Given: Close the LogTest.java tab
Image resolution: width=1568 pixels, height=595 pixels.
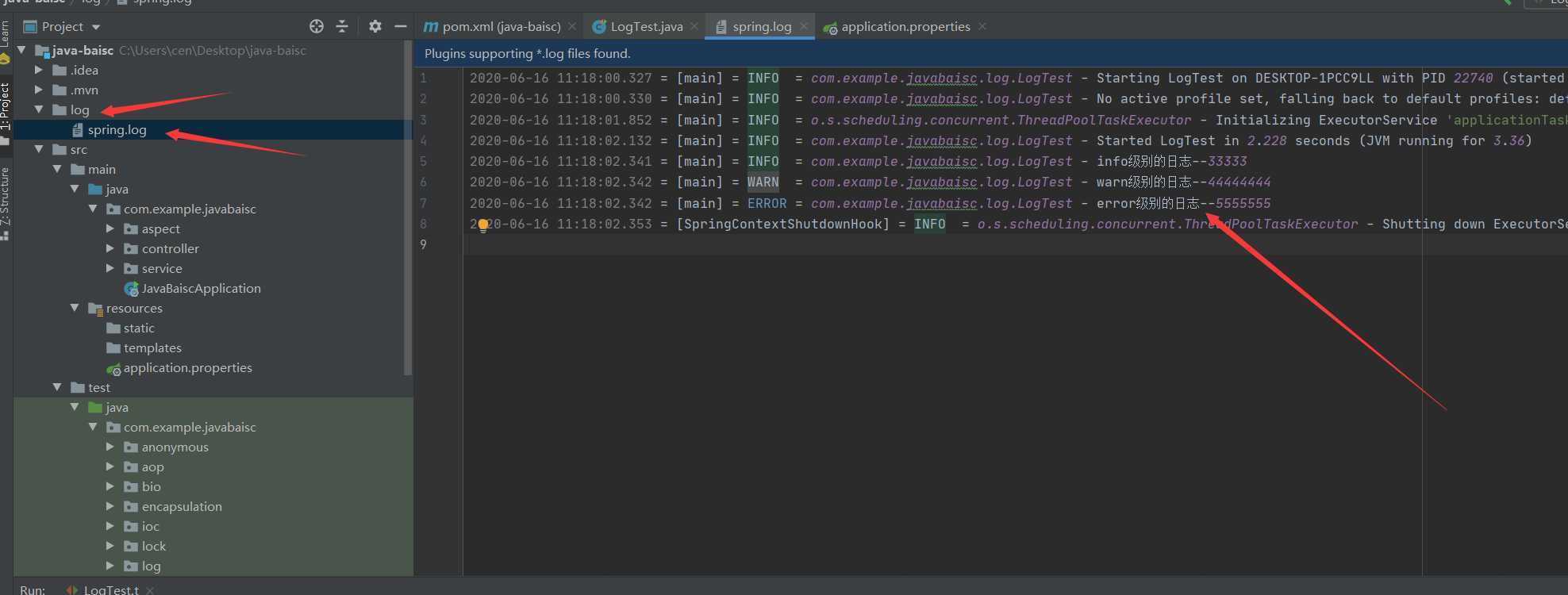Looking at the screenshot, I should click(694, 26).
